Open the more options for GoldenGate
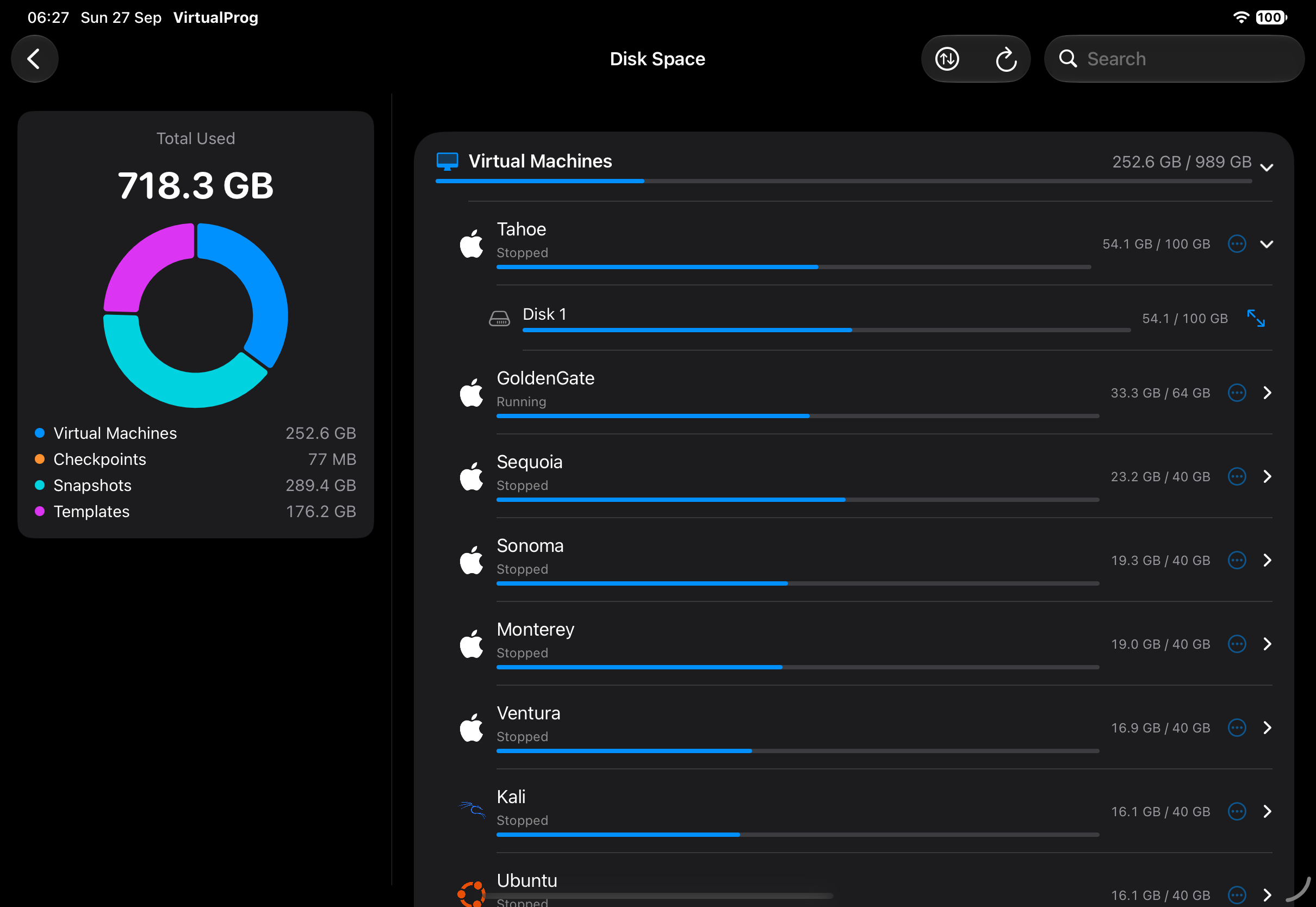Image resolution: width=1316 pixels, height=907 pixels. point(1237,393)
